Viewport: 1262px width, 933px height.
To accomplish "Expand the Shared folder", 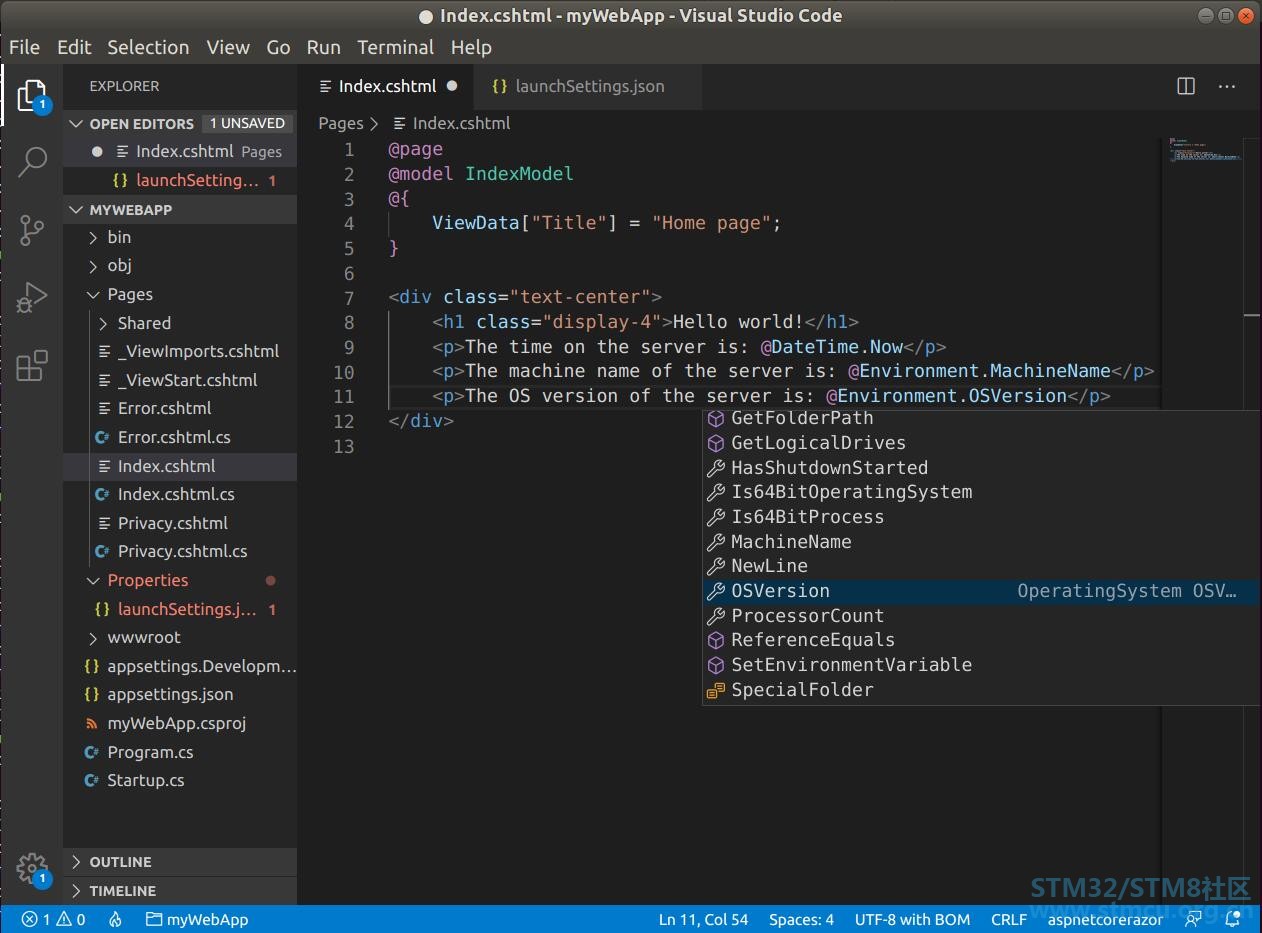I will pos(180,323).
